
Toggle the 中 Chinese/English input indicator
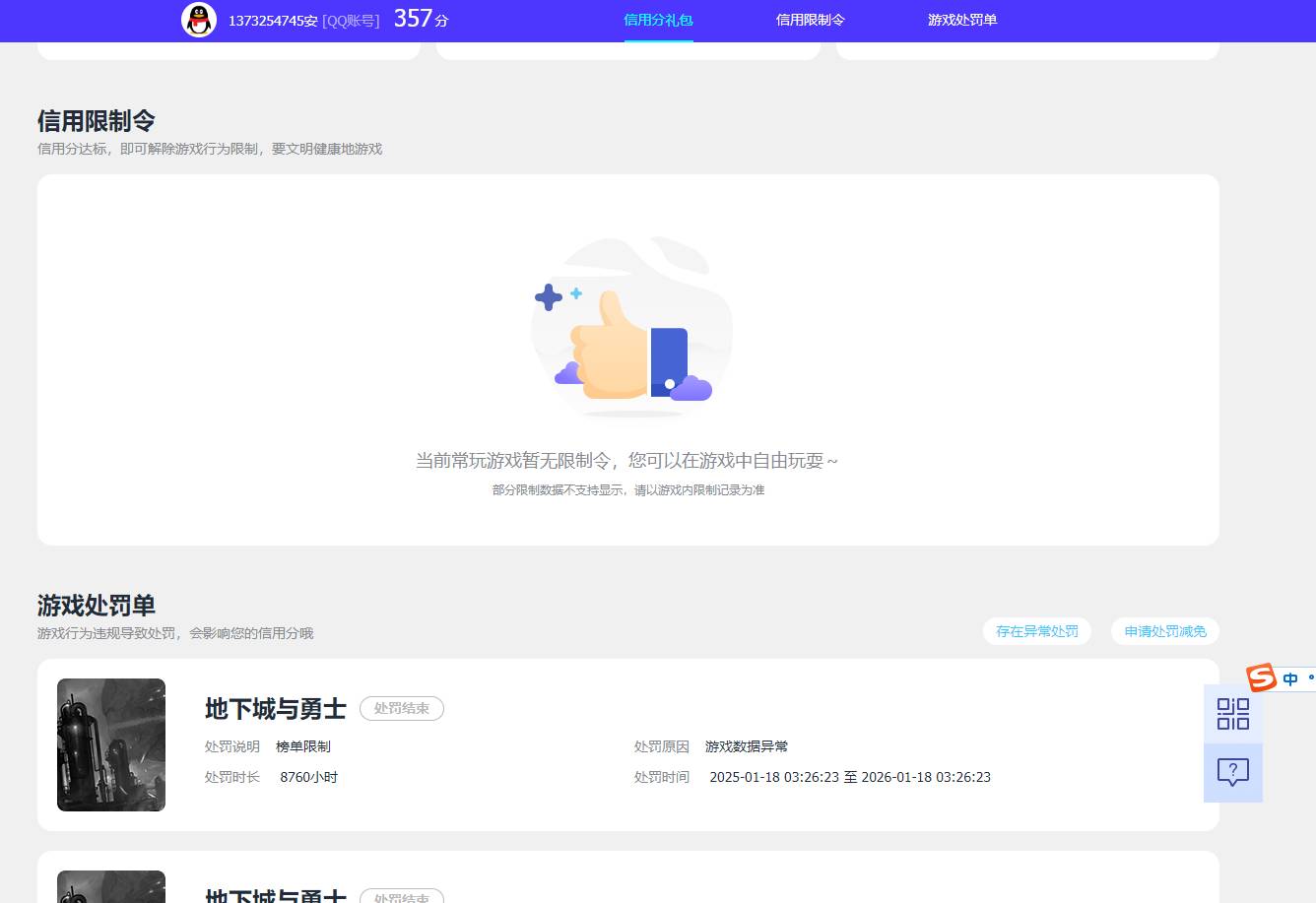1289,678
